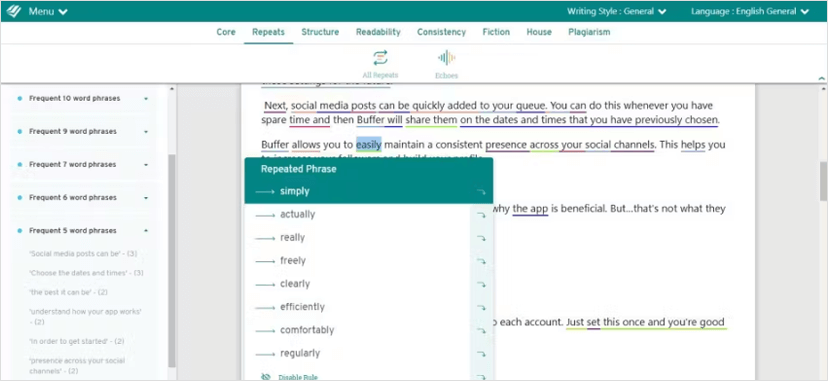Select phrase 'presence across your social channels'
This screenshot has height=381, width=828.
tap(77, 366)
